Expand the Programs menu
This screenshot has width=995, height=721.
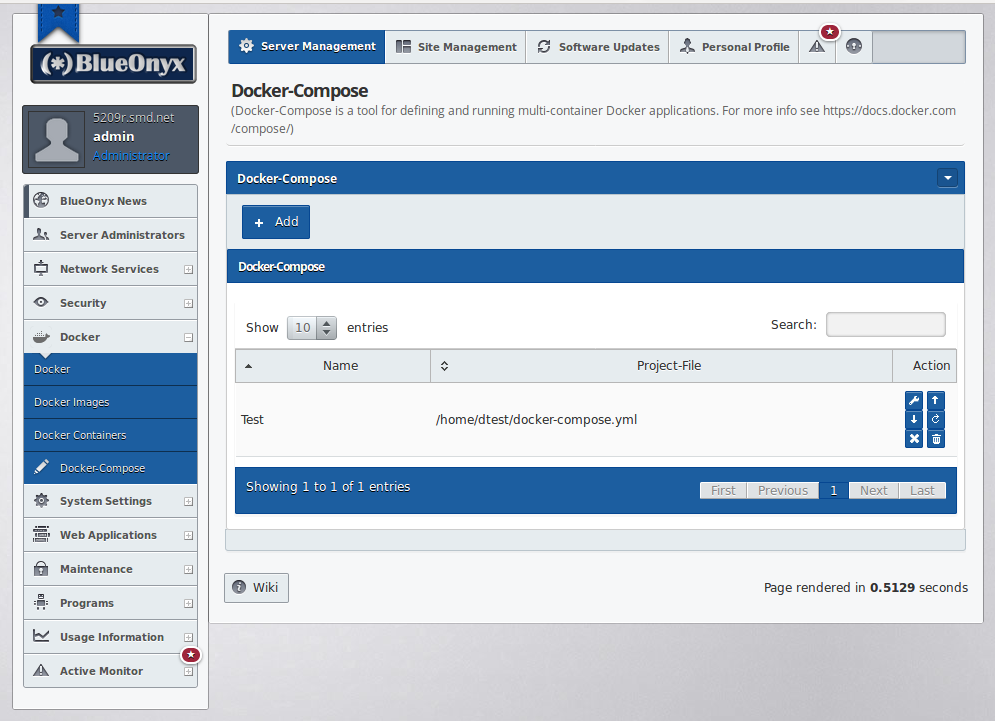(x=110, y=603)
